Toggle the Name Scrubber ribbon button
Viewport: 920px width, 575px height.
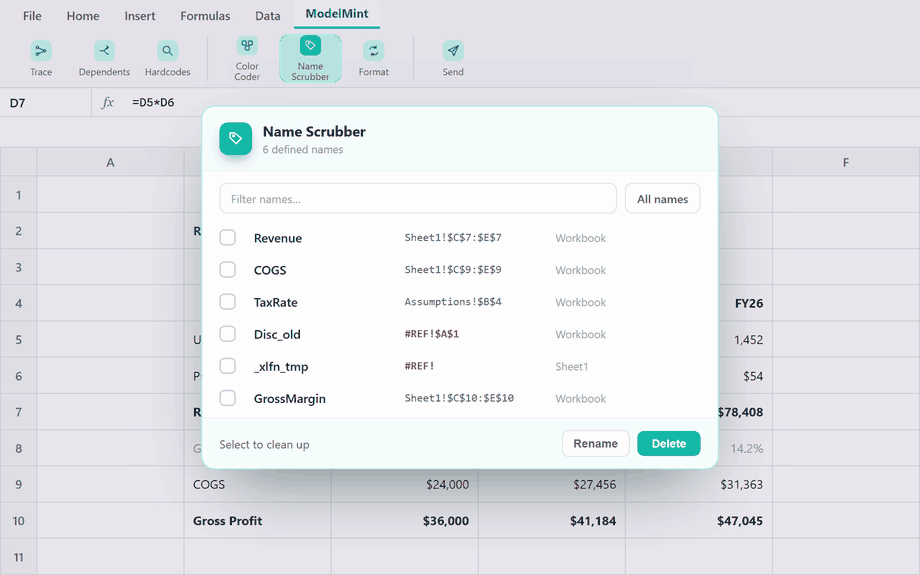310,58
